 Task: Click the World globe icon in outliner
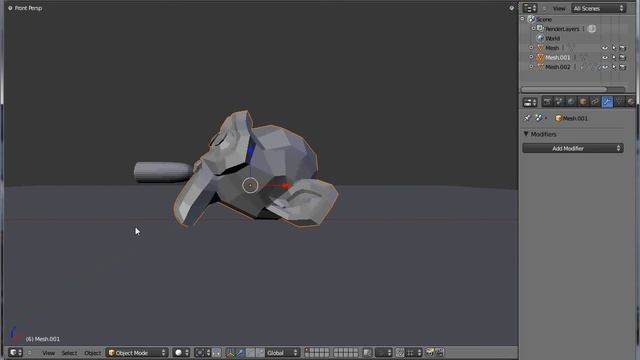(540, 38)
